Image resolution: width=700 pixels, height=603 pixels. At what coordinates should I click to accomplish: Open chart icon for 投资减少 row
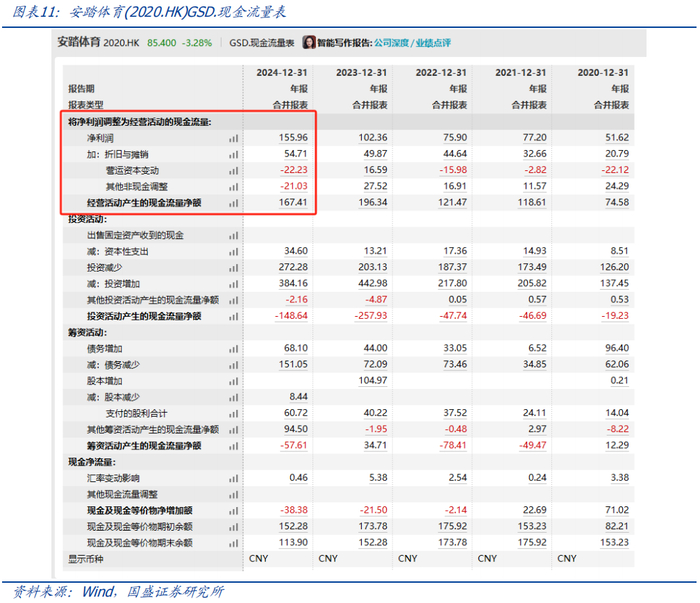tap(233, 268)
